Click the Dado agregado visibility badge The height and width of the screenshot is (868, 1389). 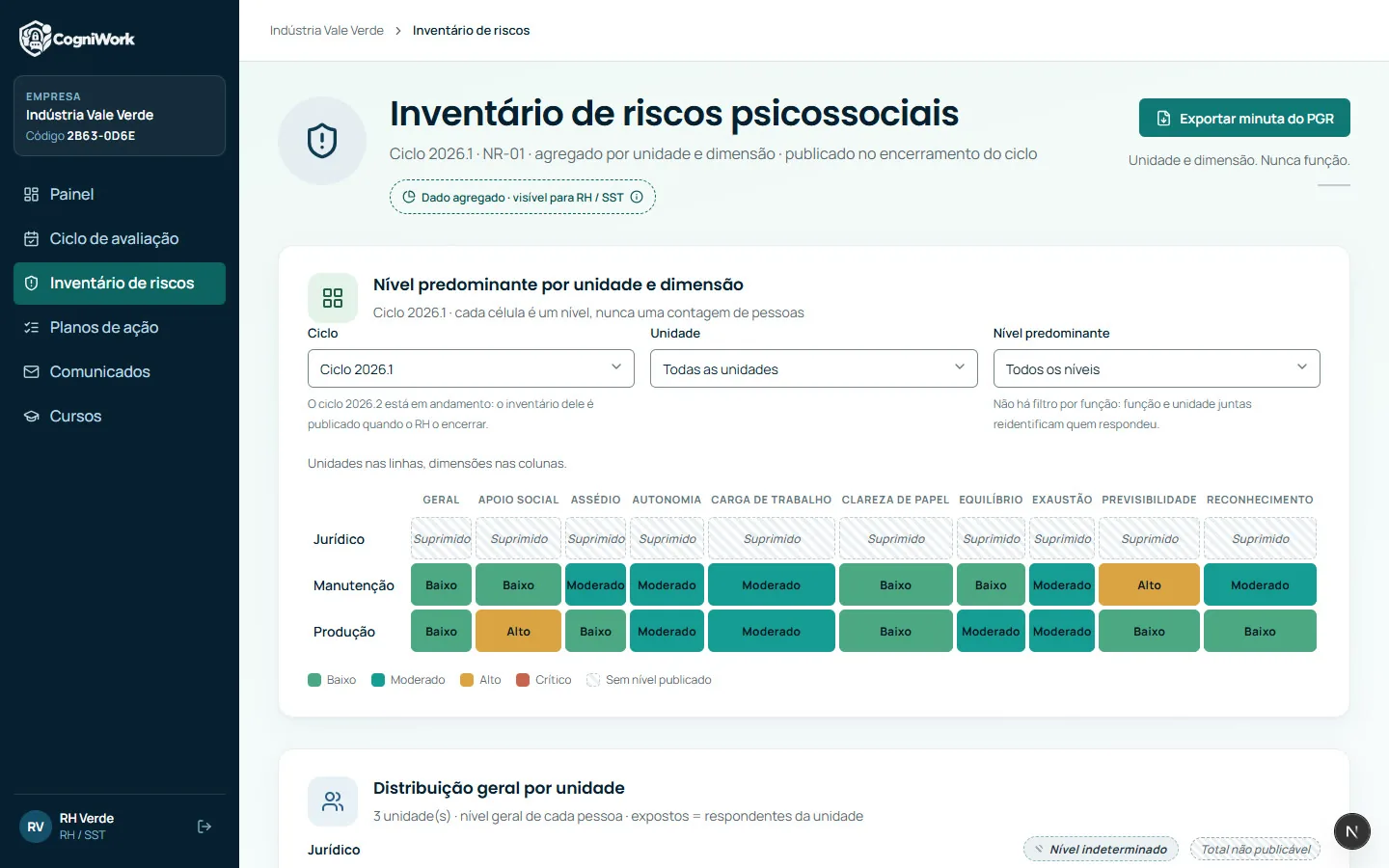coord(523,197)
